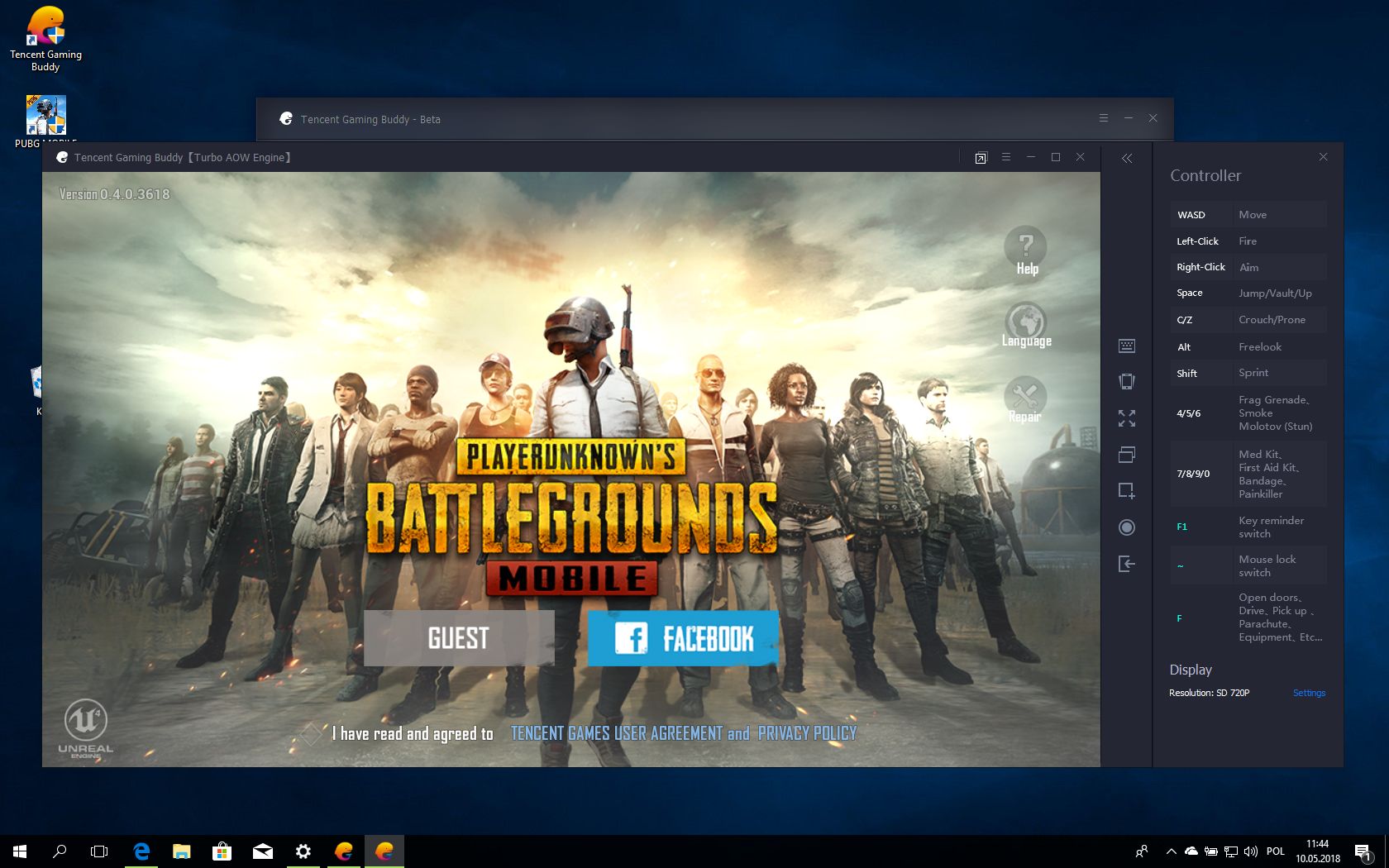Click the Space key label

pos(1189,293)
